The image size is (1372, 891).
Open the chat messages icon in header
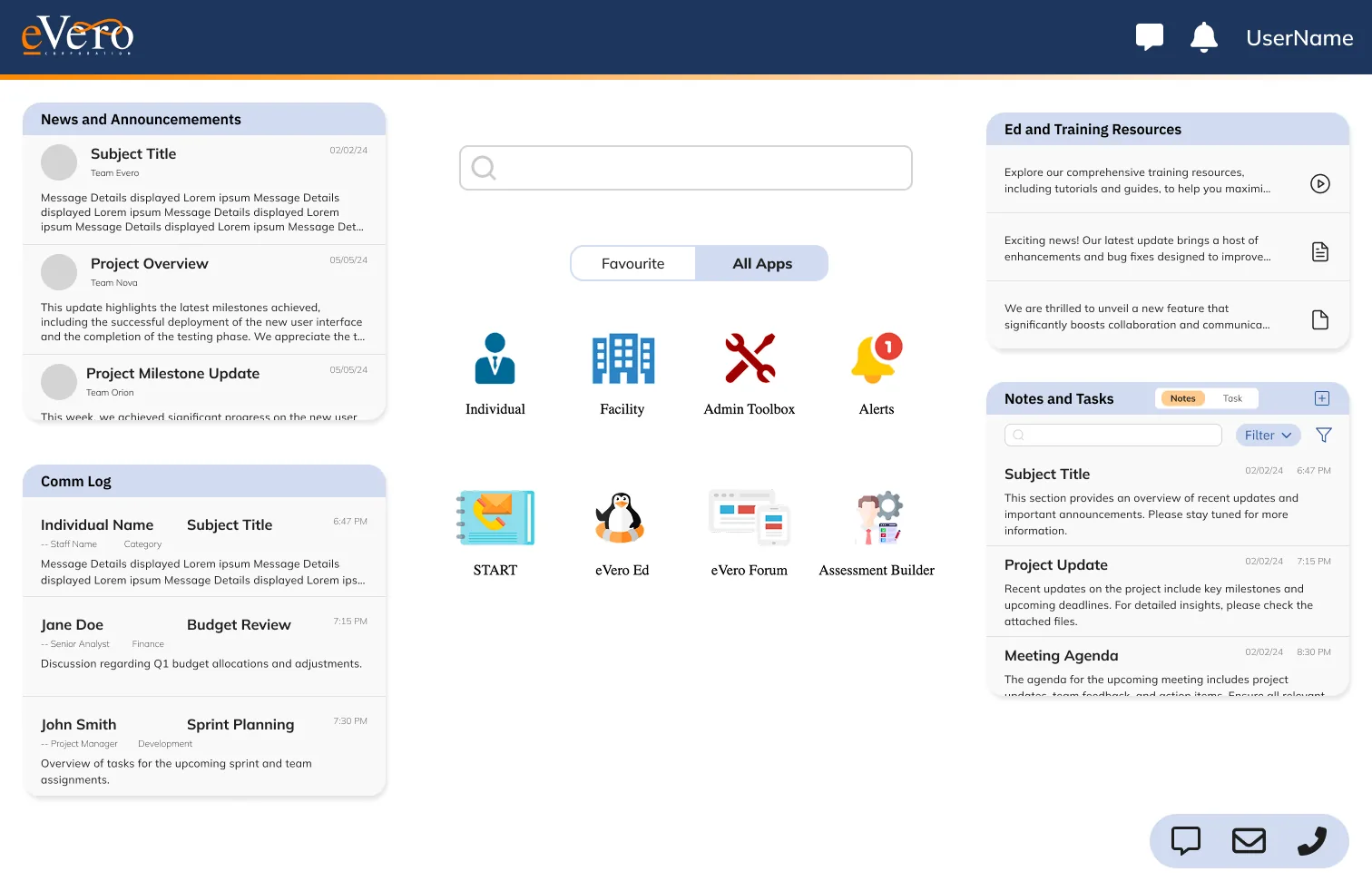point(1150,37)
